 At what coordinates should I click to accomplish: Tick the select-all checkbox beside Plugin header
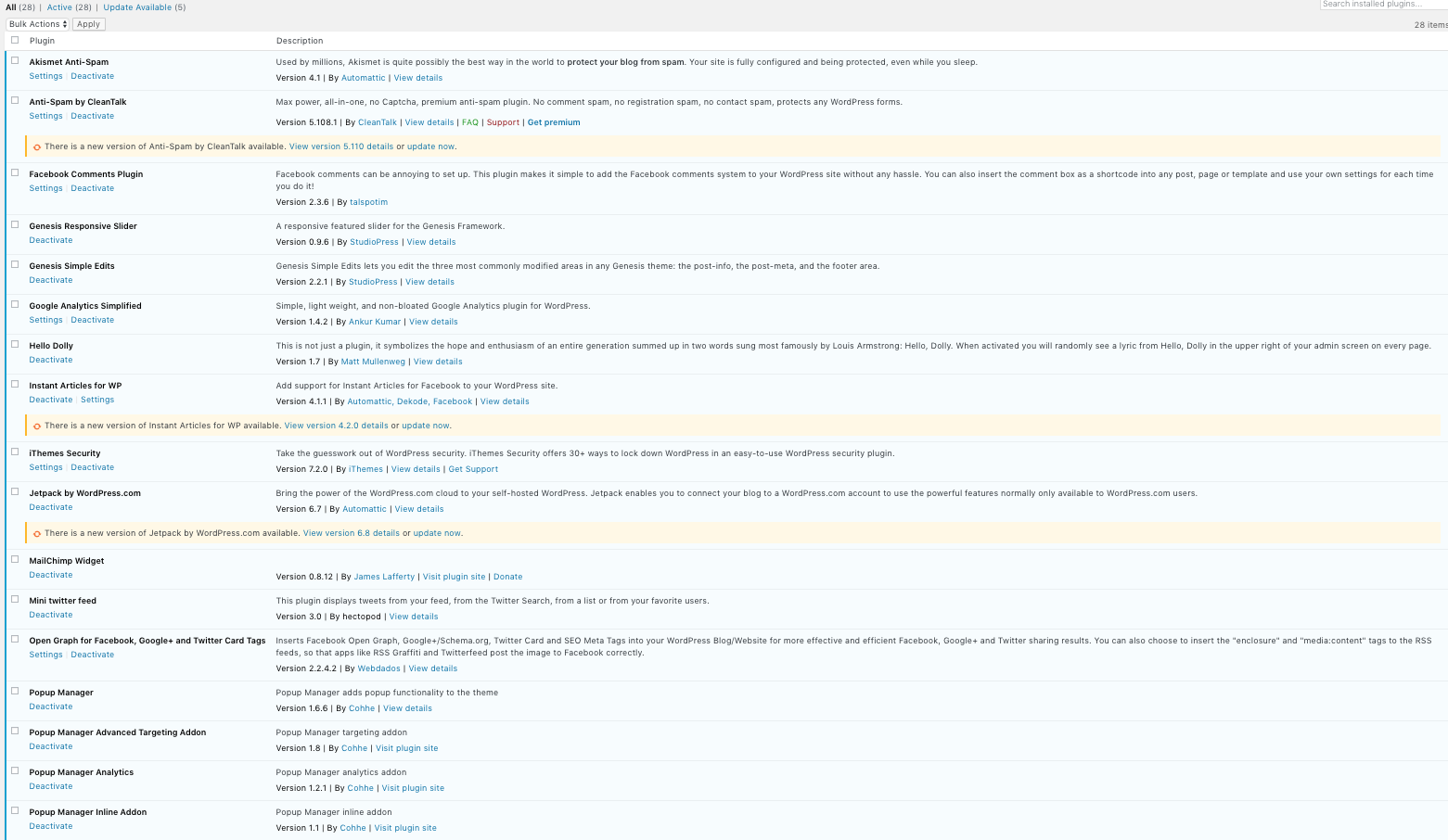(15, 40)
